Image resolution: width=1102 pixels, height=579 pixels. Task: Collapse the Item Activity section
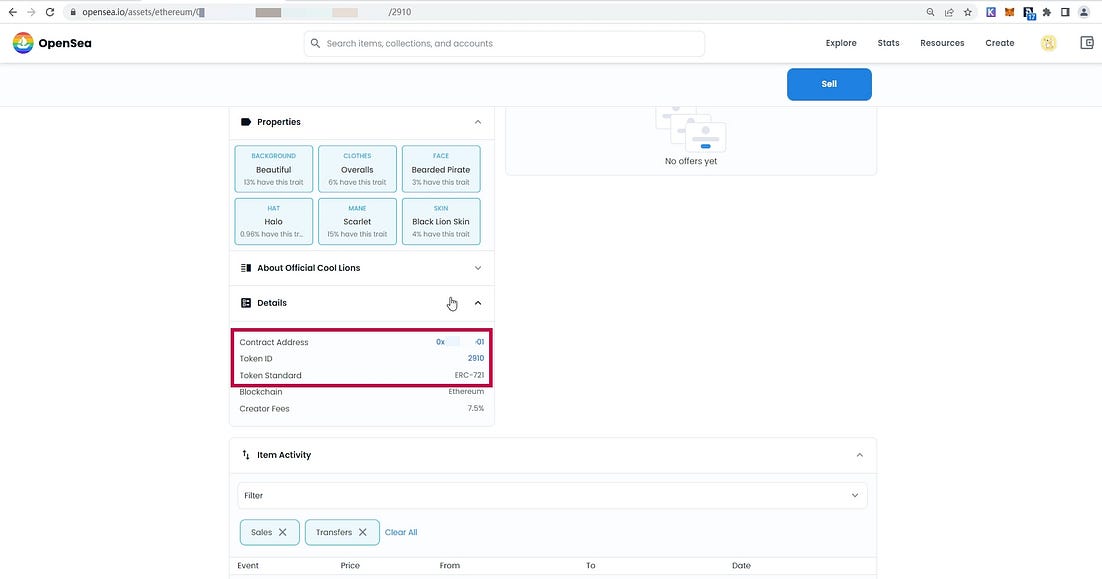click(x=860, y=455)
